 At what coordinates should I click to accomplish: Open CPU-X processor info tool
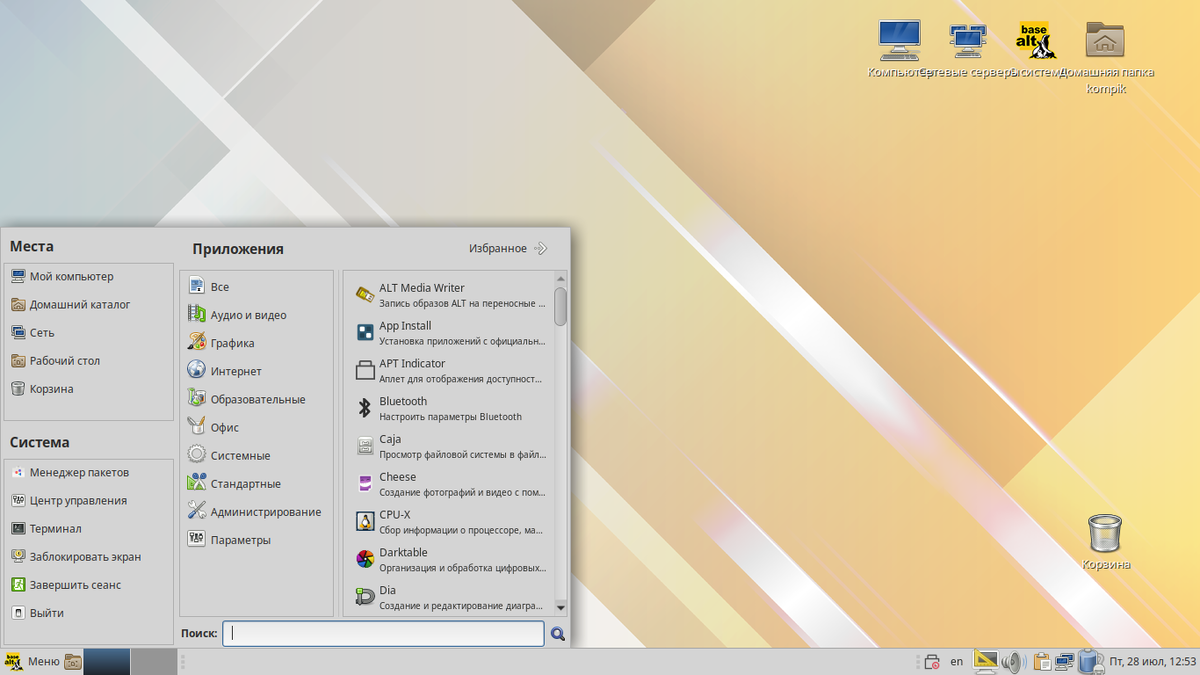click(x=451, y=522)
